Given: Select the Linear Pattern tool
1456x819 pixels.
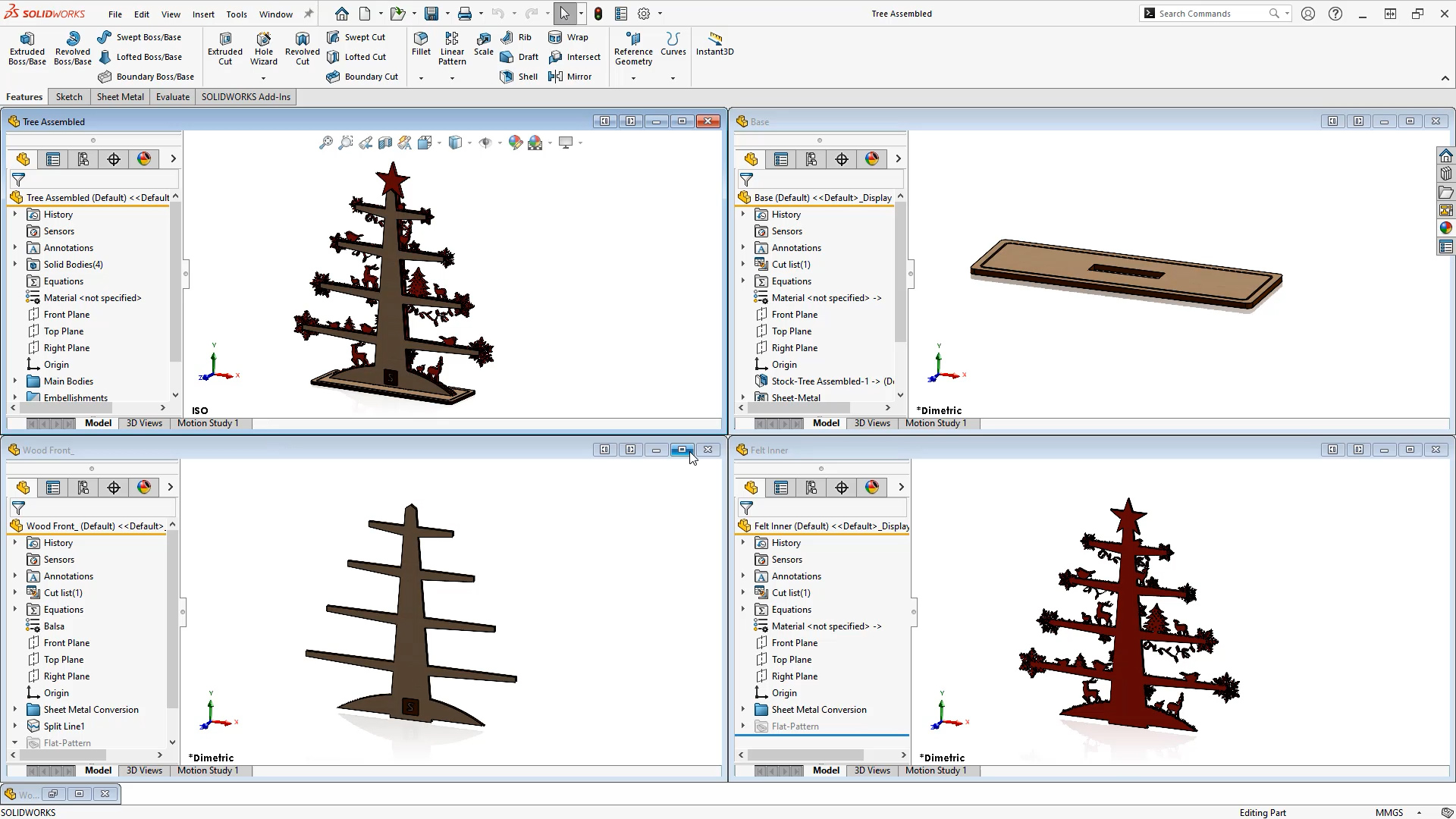Looking at the screenshot, I should [451, 47].
